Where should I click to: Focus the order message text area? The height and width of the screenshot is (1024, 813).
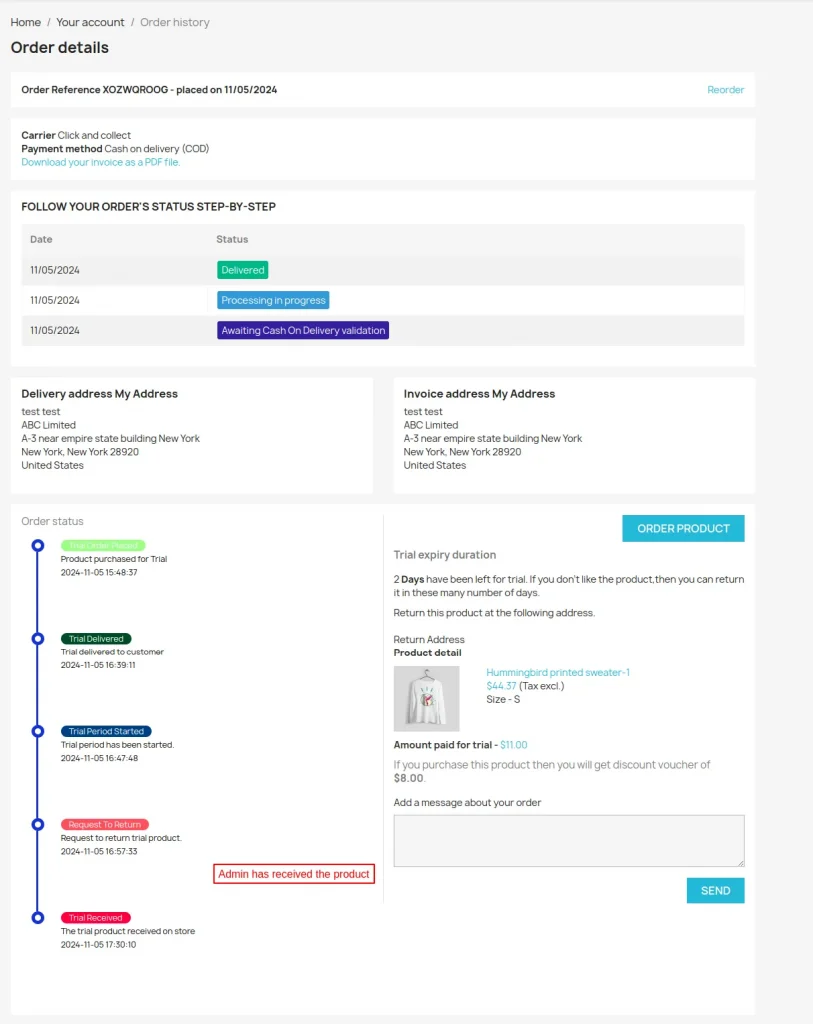569,840
